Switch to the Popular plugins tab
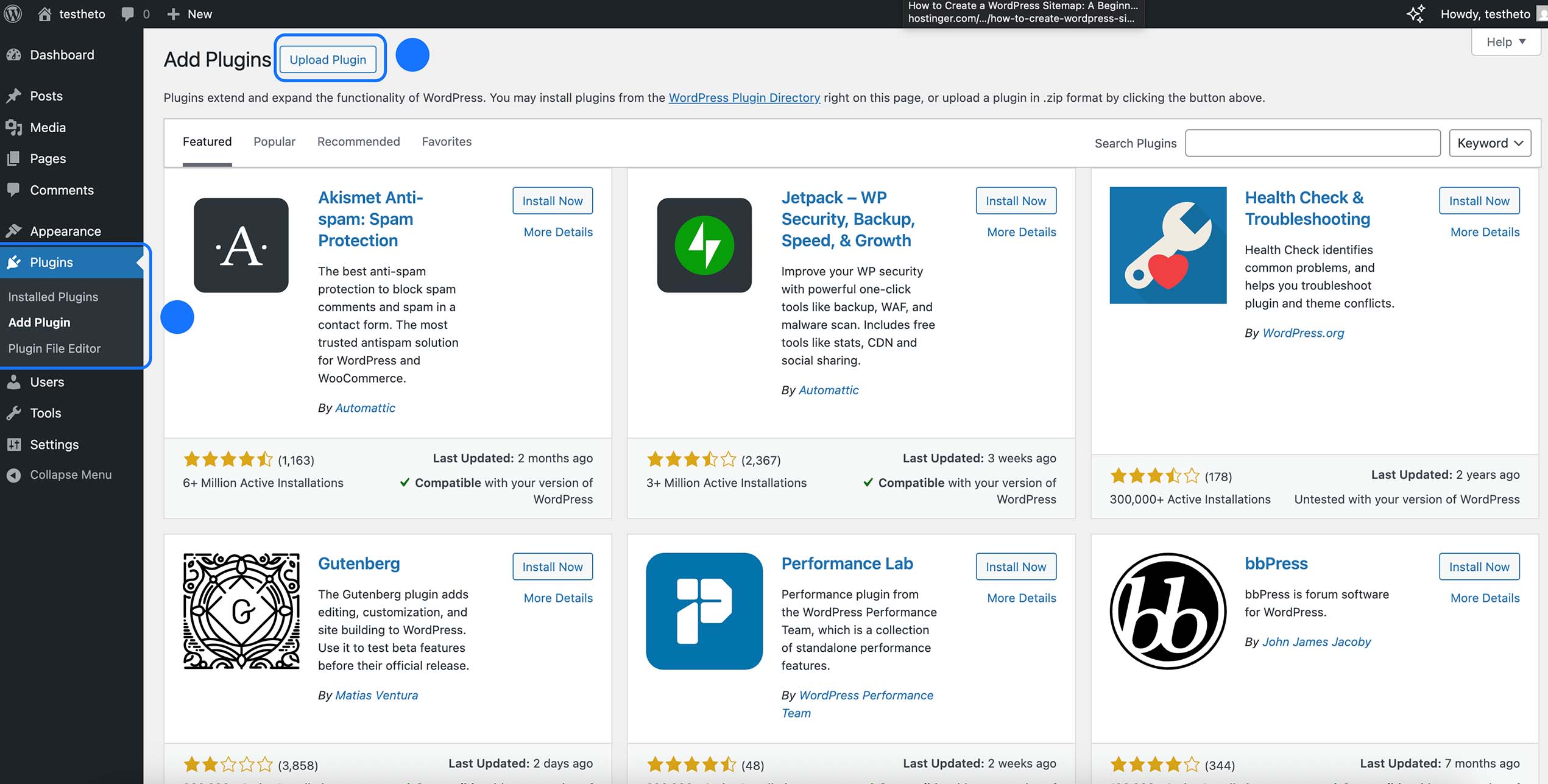 point(274,142)
